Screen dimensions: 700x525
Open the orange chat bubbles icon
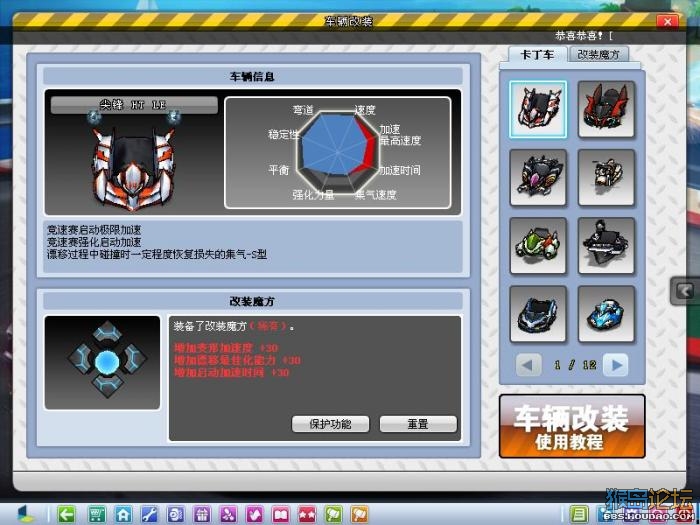tap(360, 515)
